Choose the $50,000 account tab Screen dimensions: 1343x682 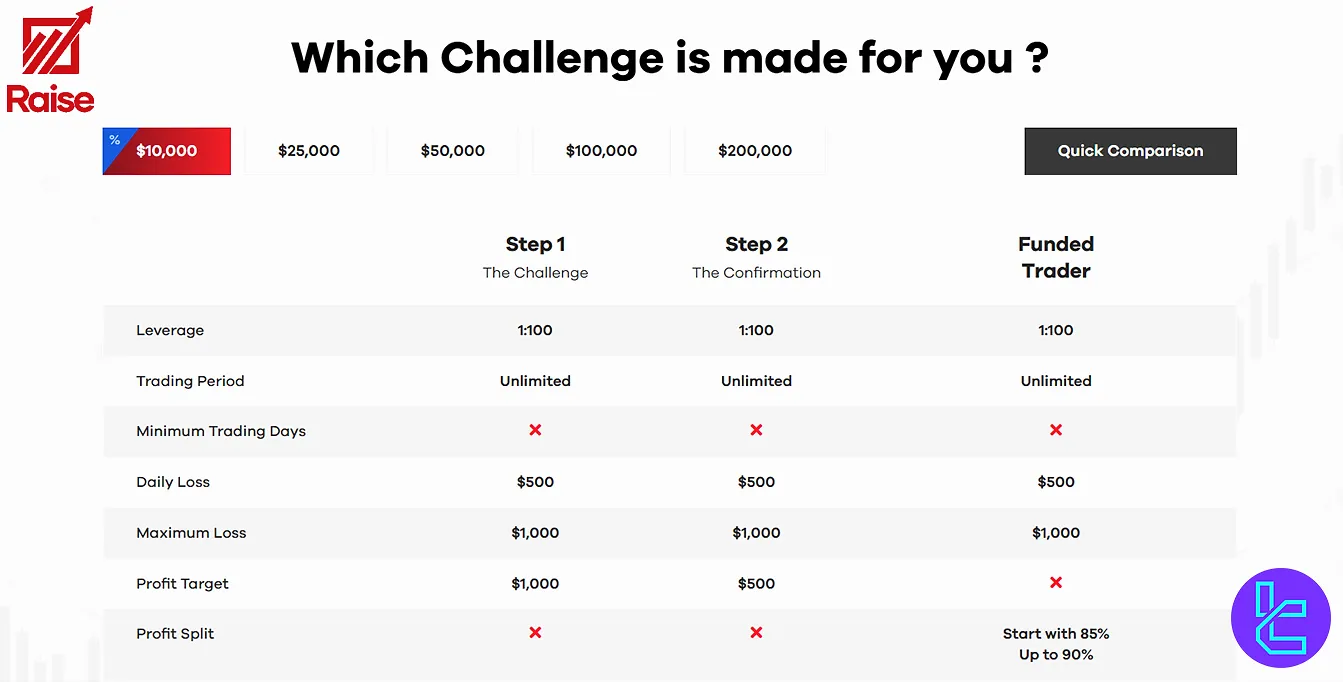pos(453,151)
